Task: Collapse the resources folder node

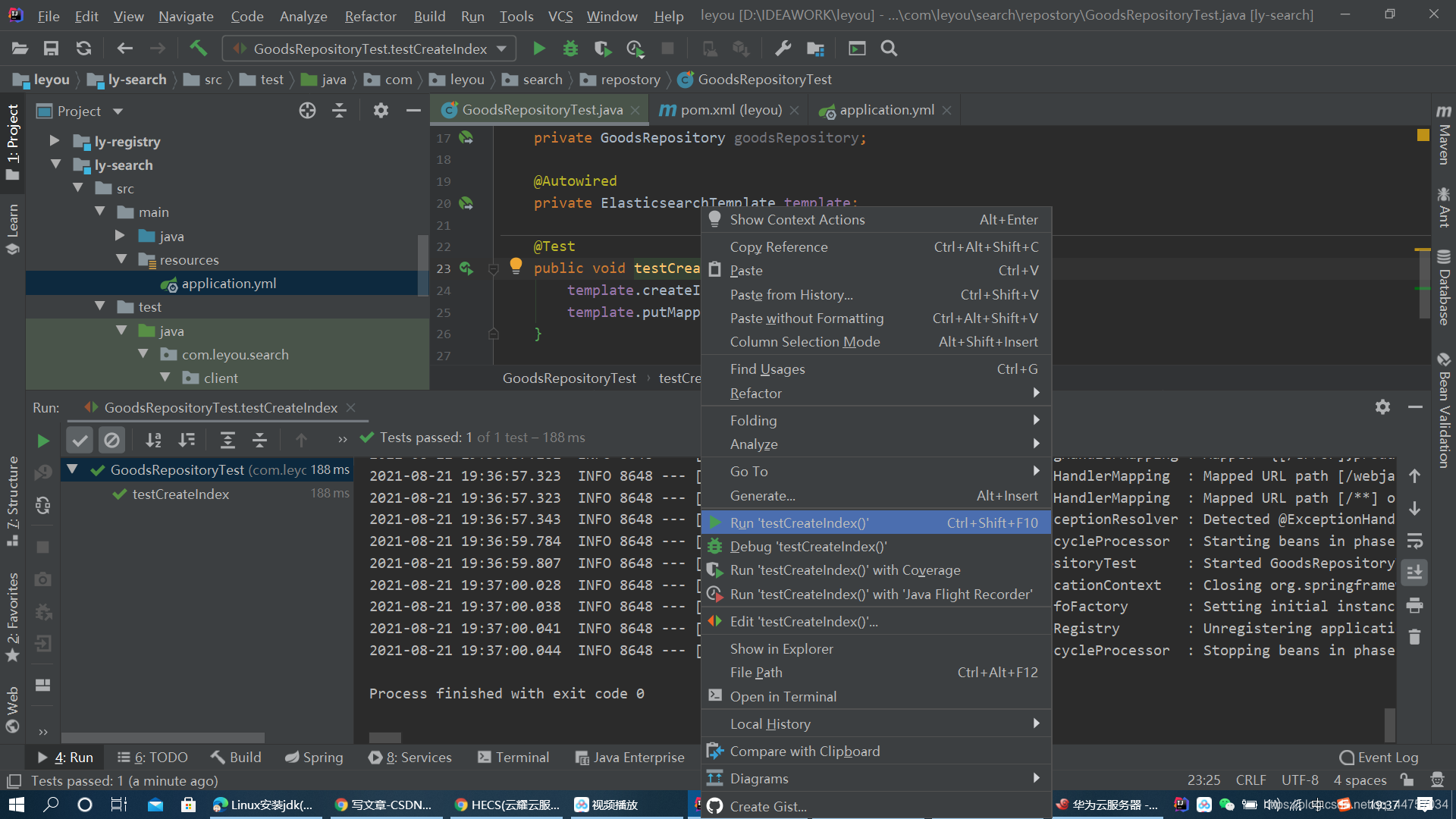Action: (x=121, y=259)
